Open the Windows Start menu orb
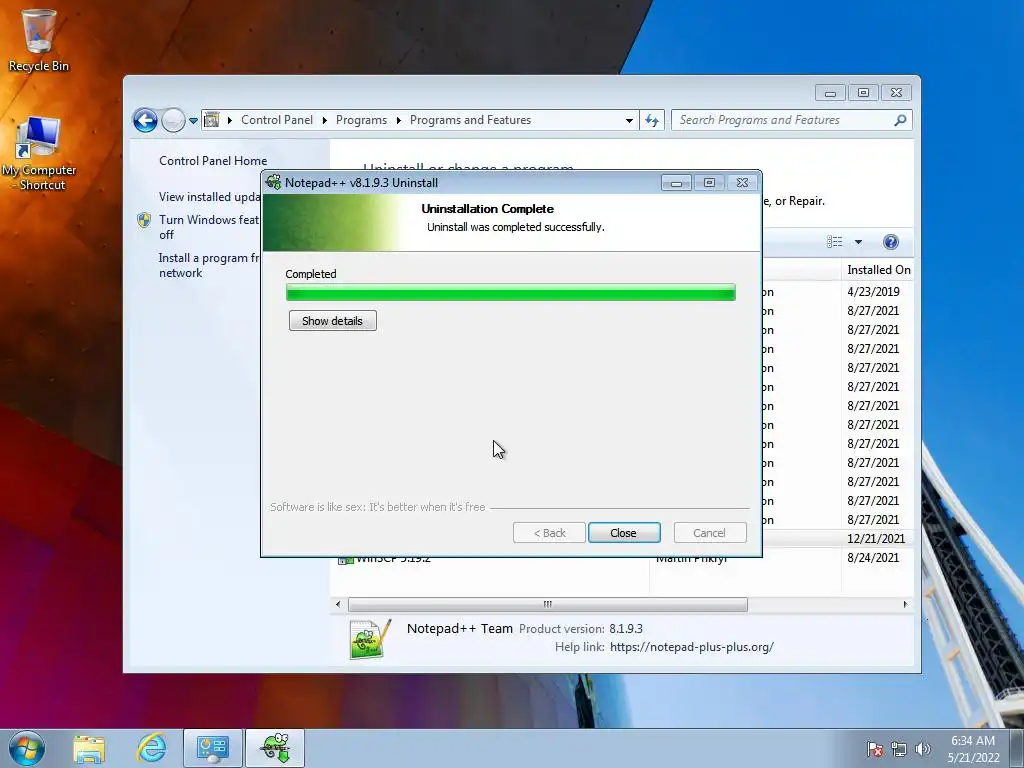This screenshot has height=768, width=1024. (27, 748)
